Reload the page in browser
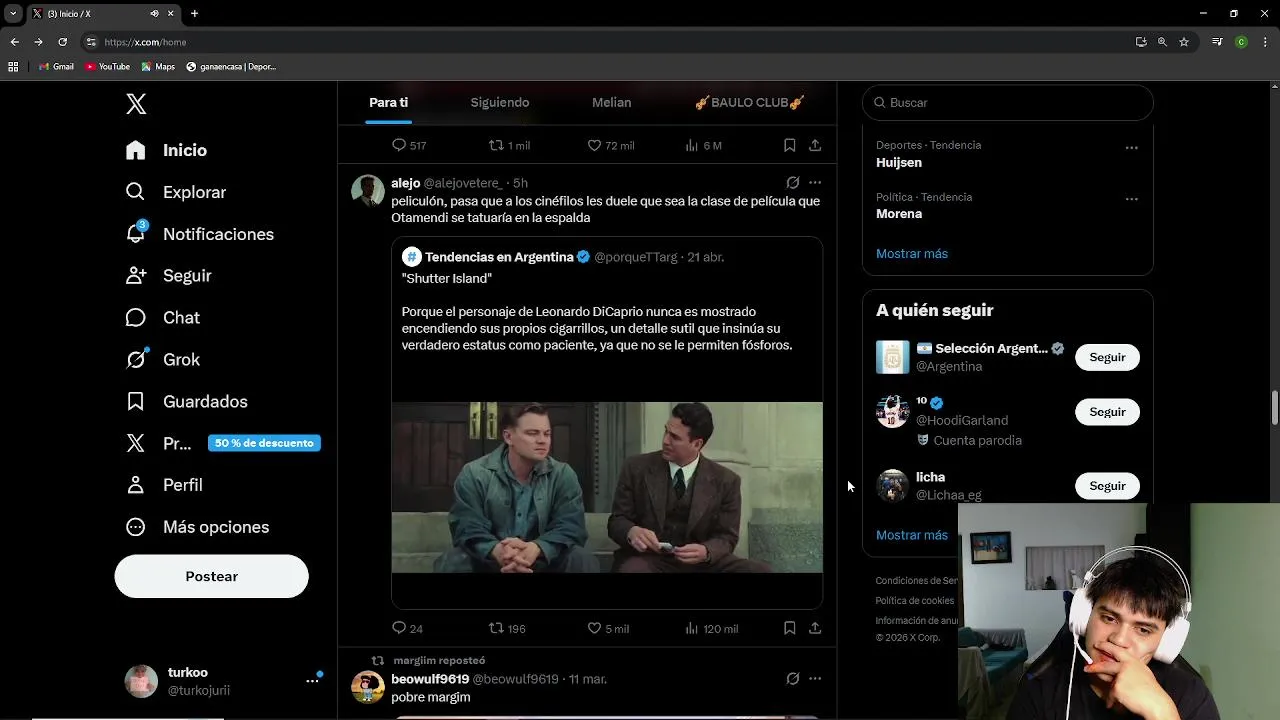This screenshot has width=1280, height=720. 62,42
